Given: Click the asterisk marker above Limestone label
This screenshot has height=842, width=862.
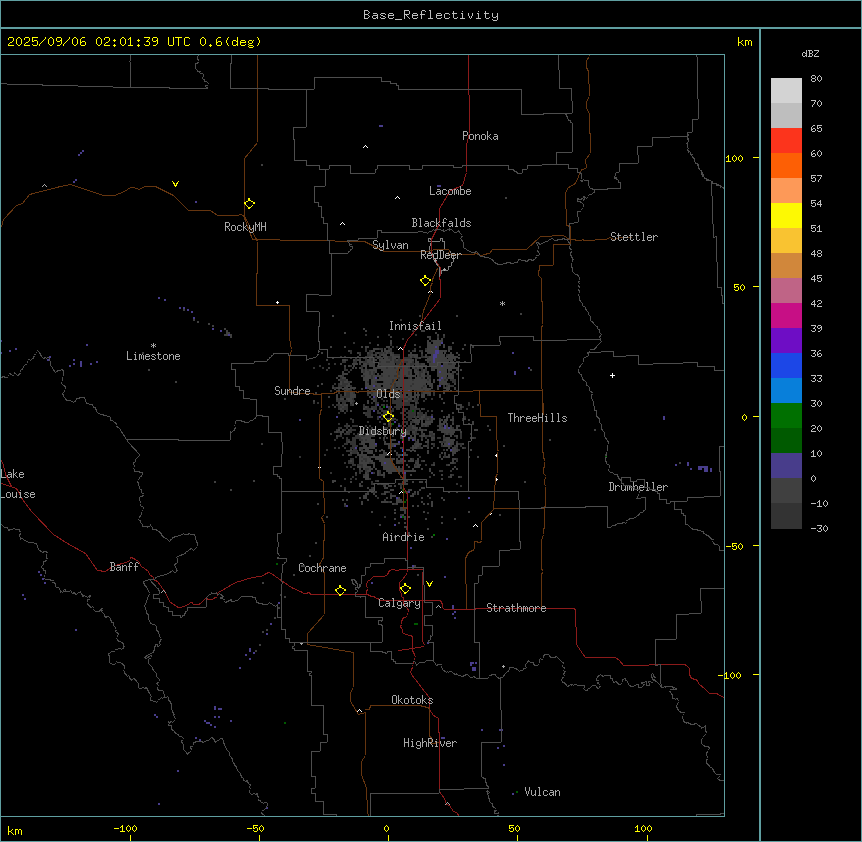Looking at the screenshot, I should coord(153,346).
